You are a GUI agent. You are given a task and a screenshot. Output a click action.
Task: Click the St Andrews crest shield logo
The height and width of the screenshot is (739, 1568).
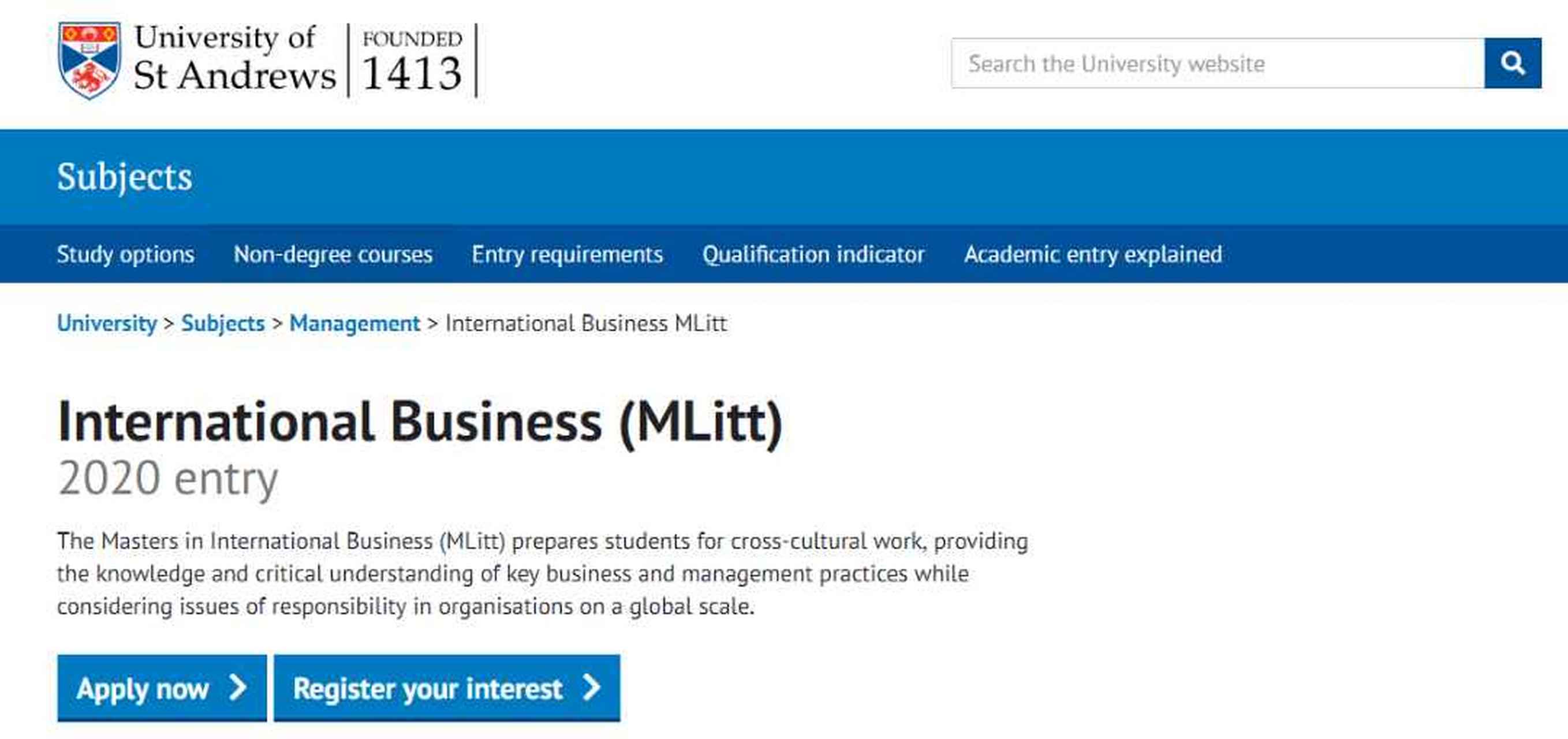coord(89,59)
